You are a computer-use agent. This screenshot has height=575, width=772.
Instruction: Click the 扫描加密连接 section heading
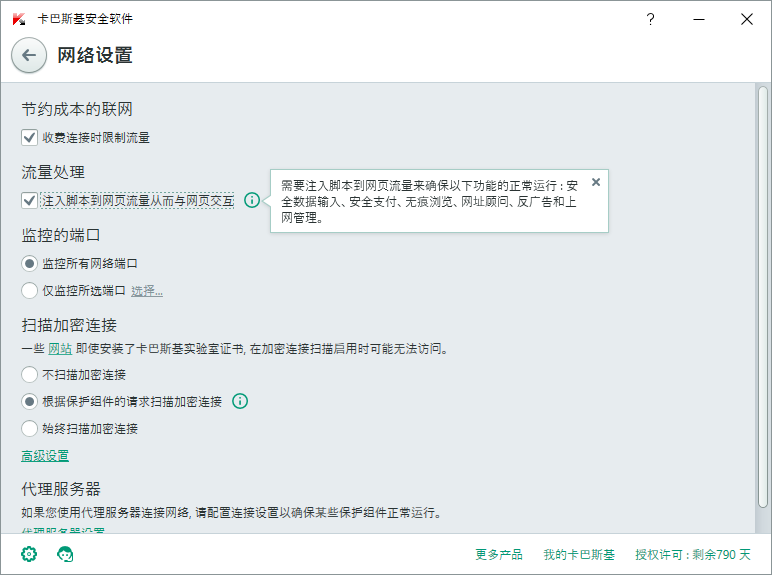69,325
